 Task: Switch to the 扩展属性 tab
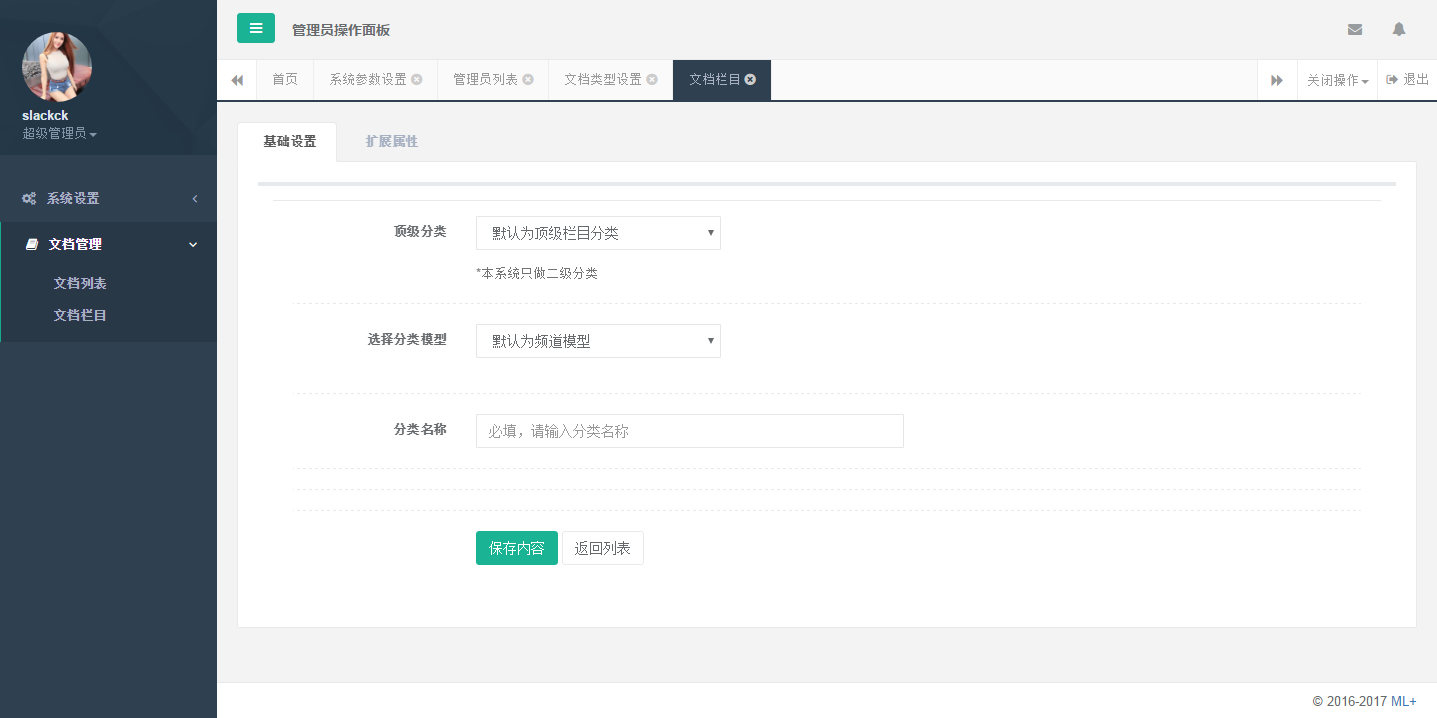(392, 141)
